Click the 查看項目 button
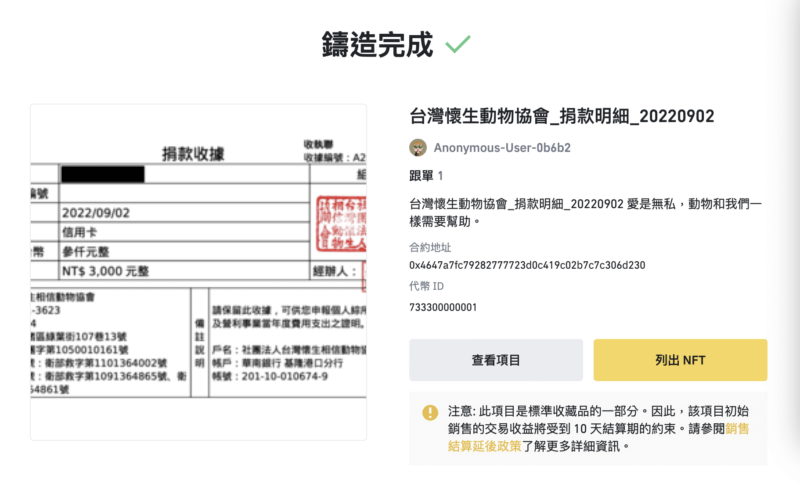Viewport: 800px width, 483px height. click(495, 360)
